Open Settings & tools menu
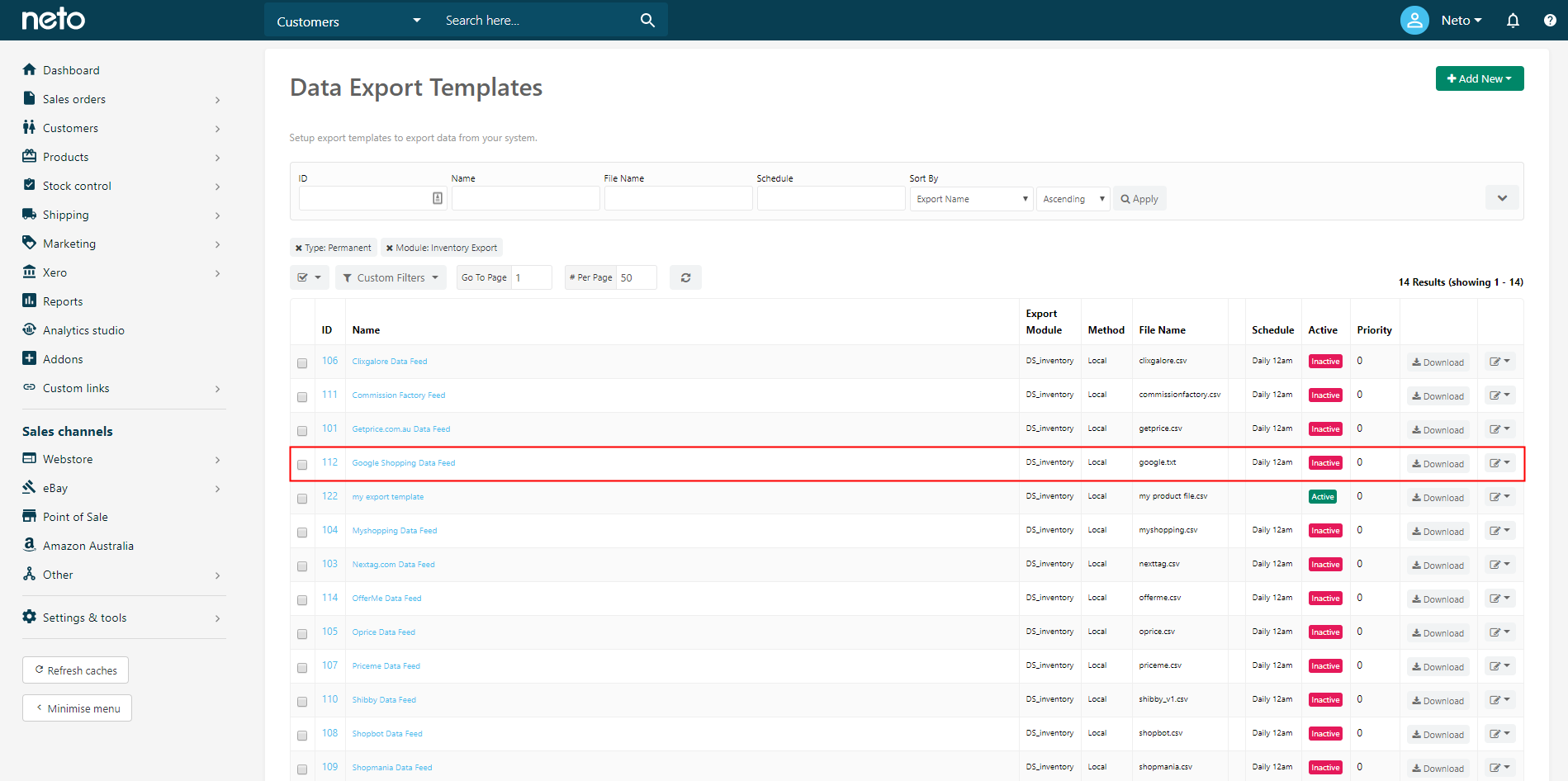The width and height of the screenshot is (1568, 781). (122, 618)
